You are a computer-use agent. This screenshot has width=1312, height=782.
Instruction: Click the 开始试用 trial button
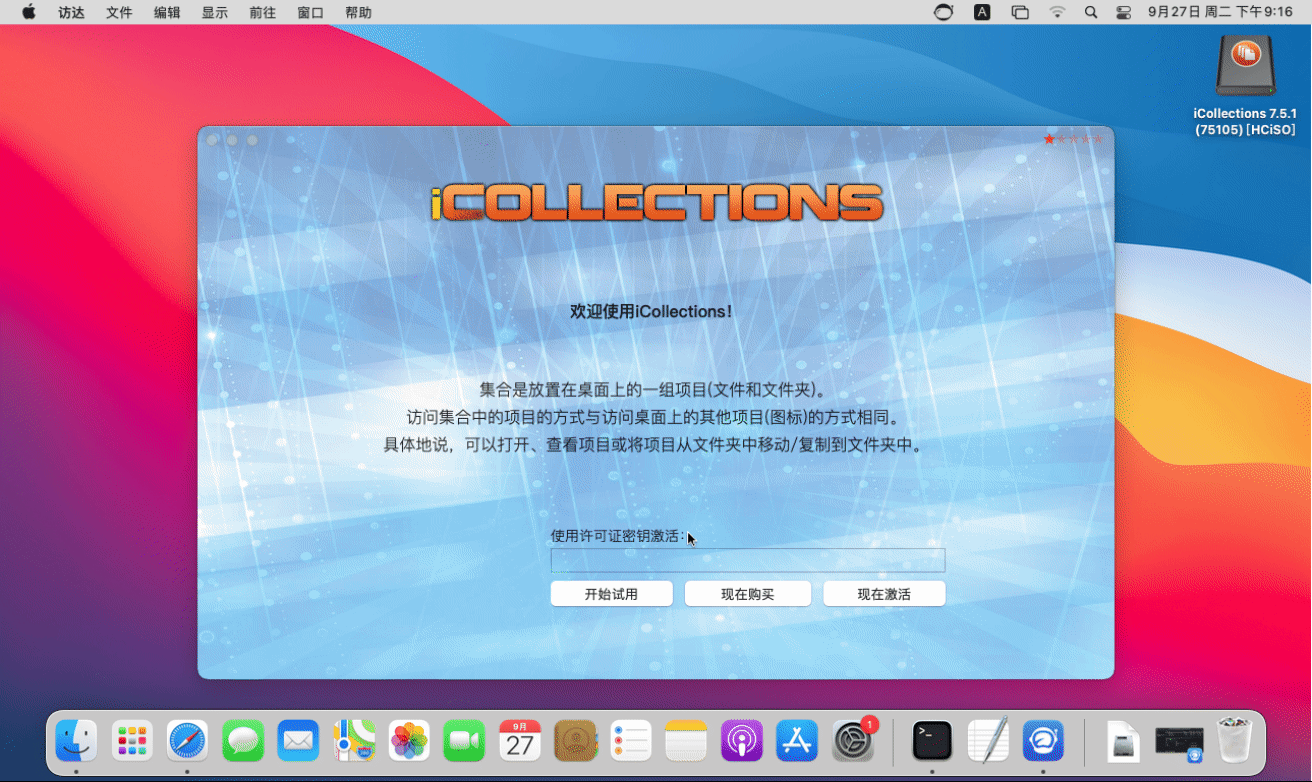611,594
